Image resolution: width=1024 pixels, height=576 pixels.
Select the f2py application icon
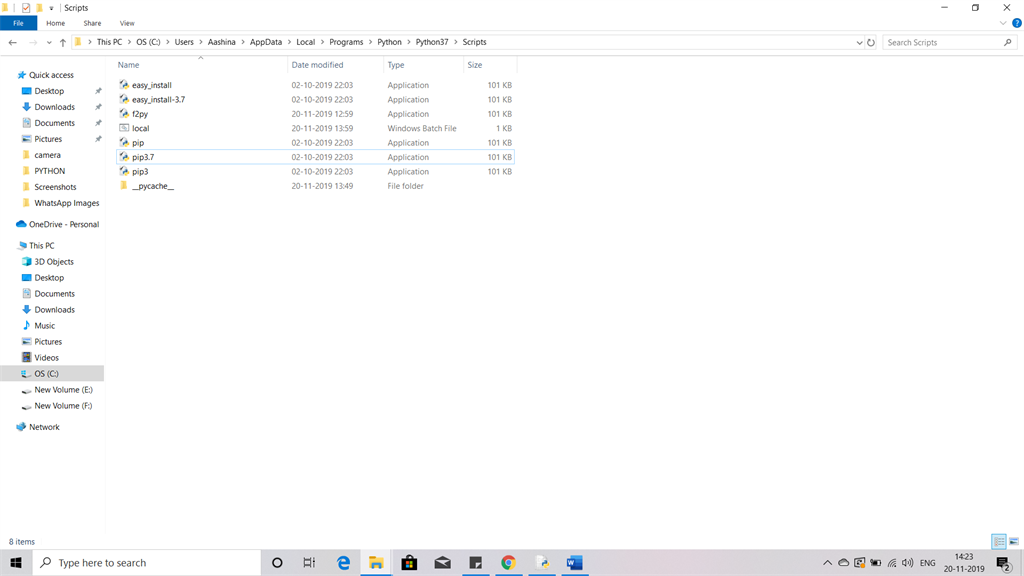(124, 114)
